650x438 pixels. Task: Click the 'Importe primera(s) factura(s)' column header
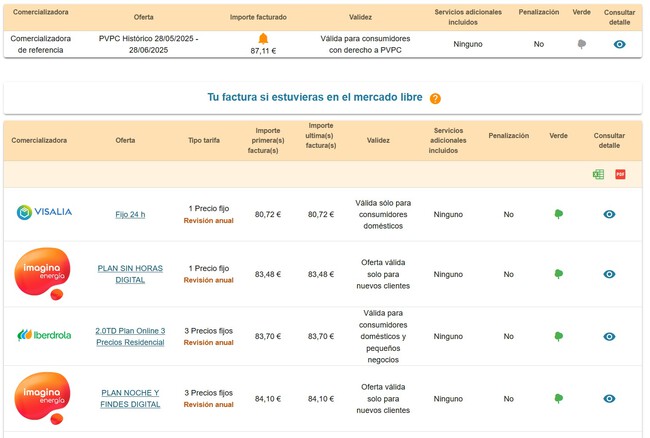(x=267, y=140)
